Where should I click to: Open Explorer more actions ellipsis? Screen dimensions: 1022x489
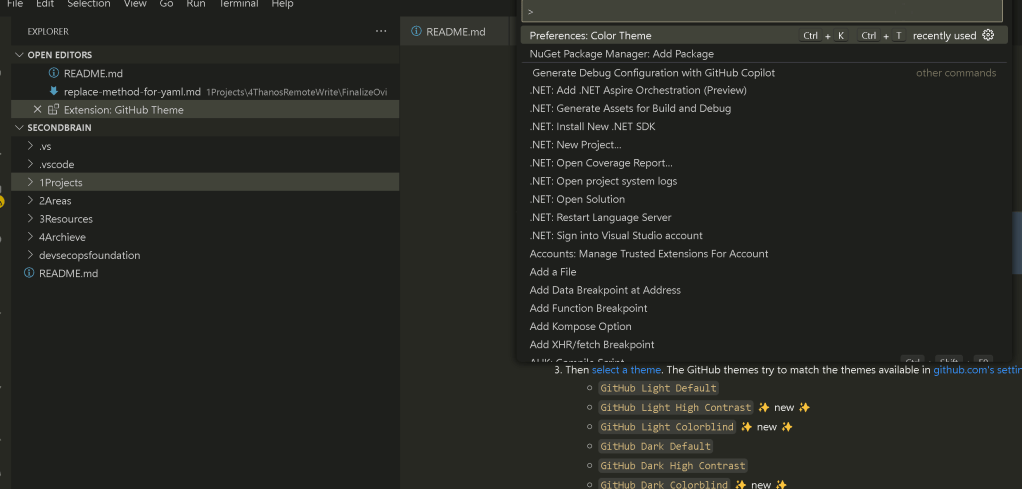click(381, 31)
